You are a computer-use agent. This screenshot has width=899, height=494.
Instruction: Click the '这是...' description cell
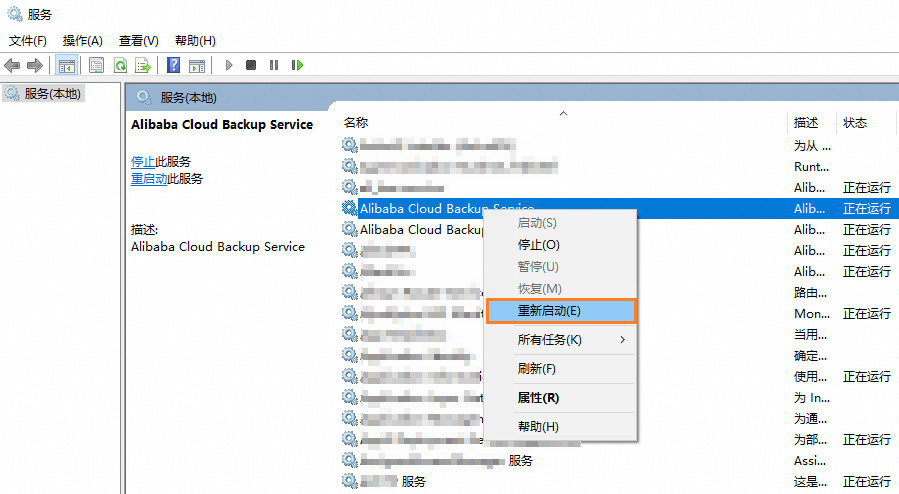click(810, 481)
